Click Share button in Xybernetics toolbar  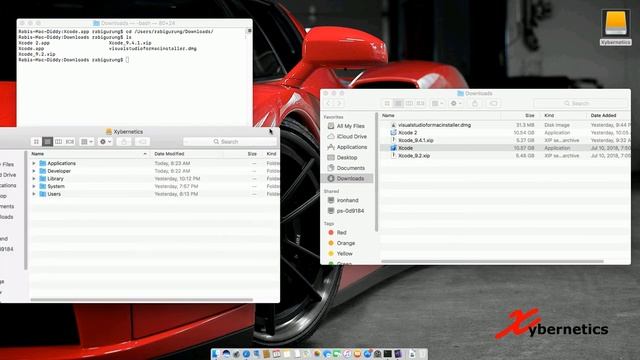click(124, 142)
